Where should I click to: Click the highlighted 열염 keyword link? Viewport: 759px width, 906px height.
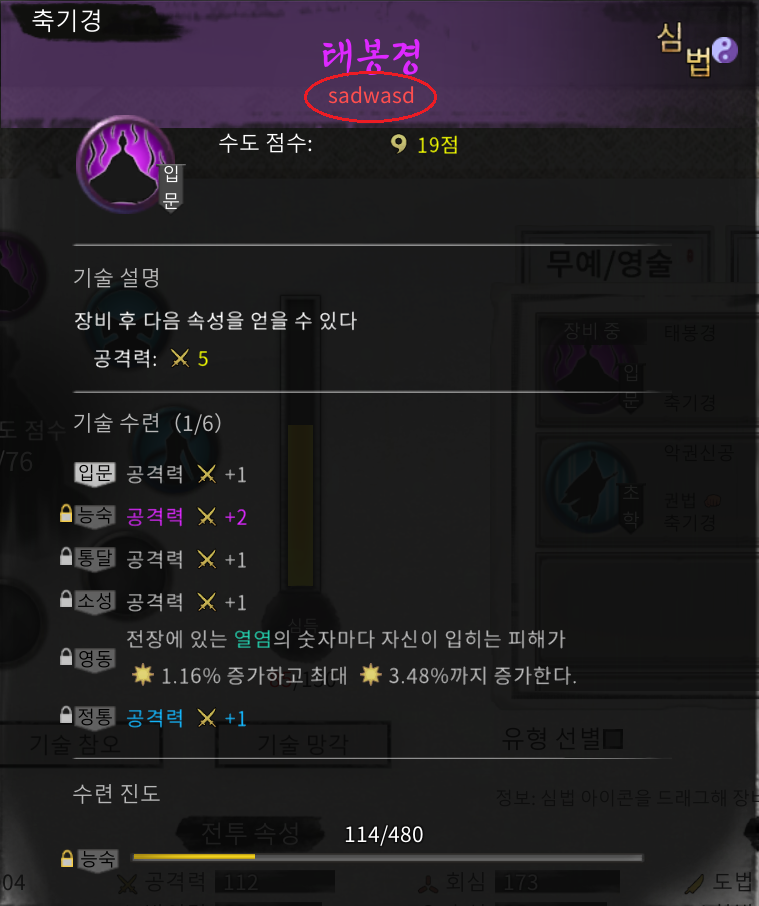point(252,639)
